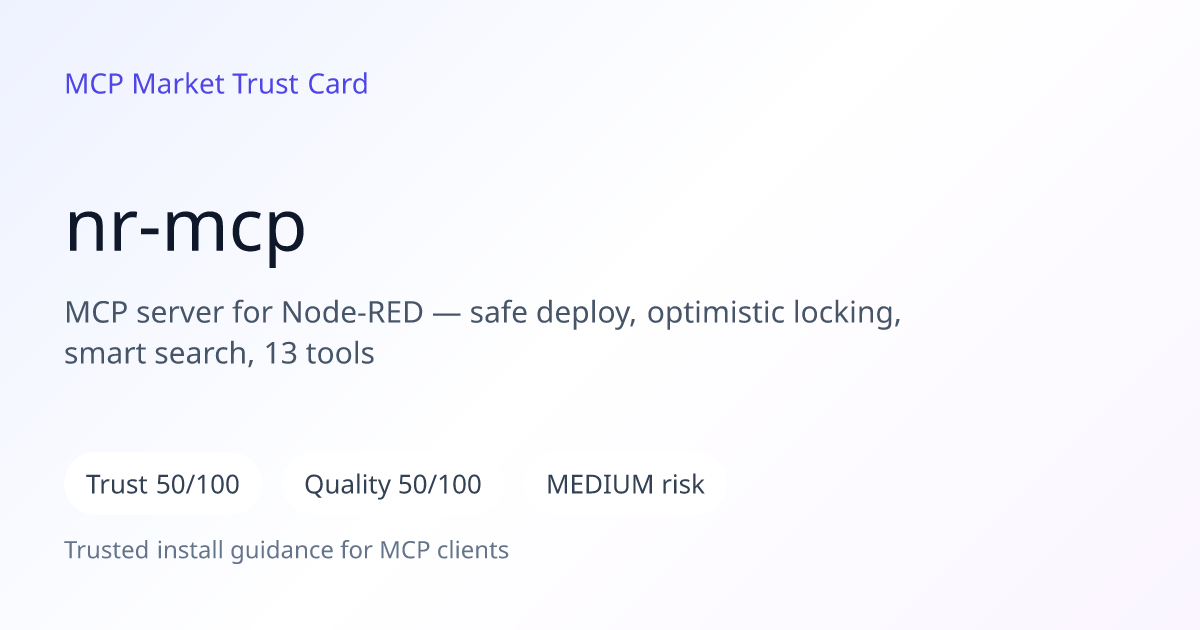Open the Quality 50/100 badge
Screen dimensions: 1200x630
pos(393,484)
